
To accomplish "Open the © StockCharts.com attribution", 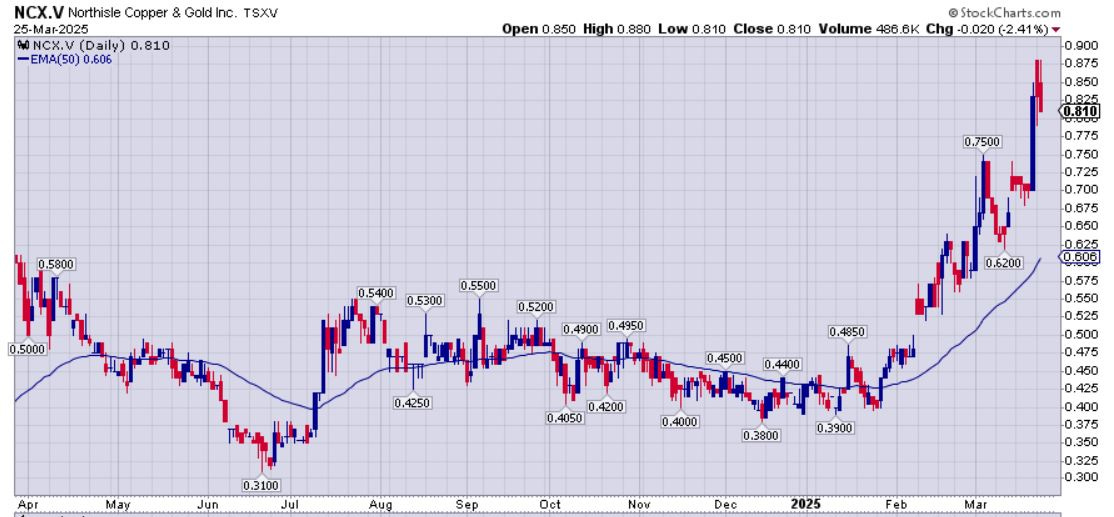I will point(1004,13).
